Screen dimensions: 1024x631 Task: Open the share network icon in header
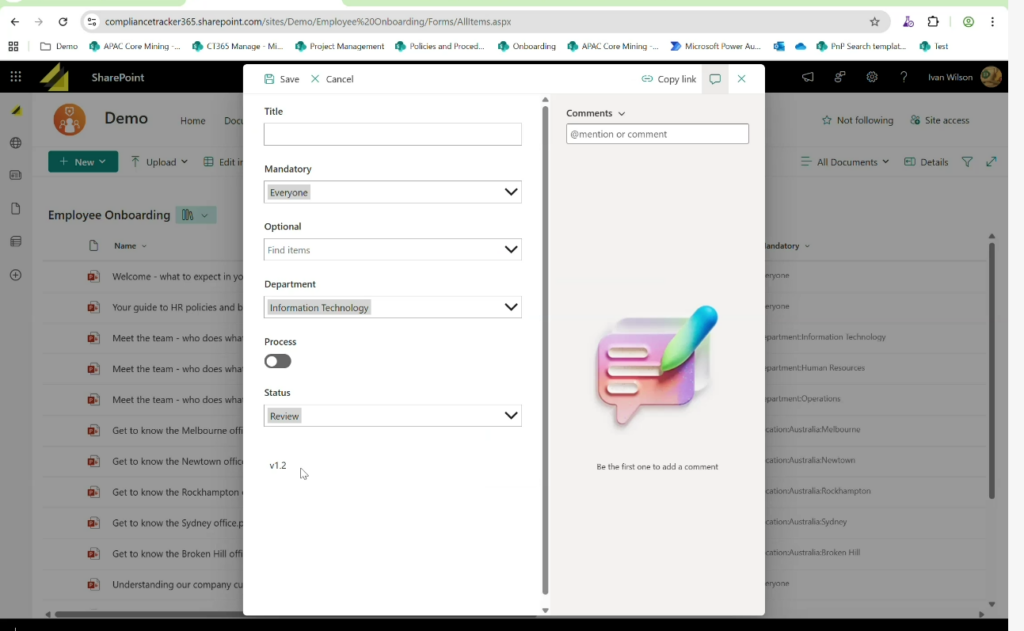[x=840, y=77]
